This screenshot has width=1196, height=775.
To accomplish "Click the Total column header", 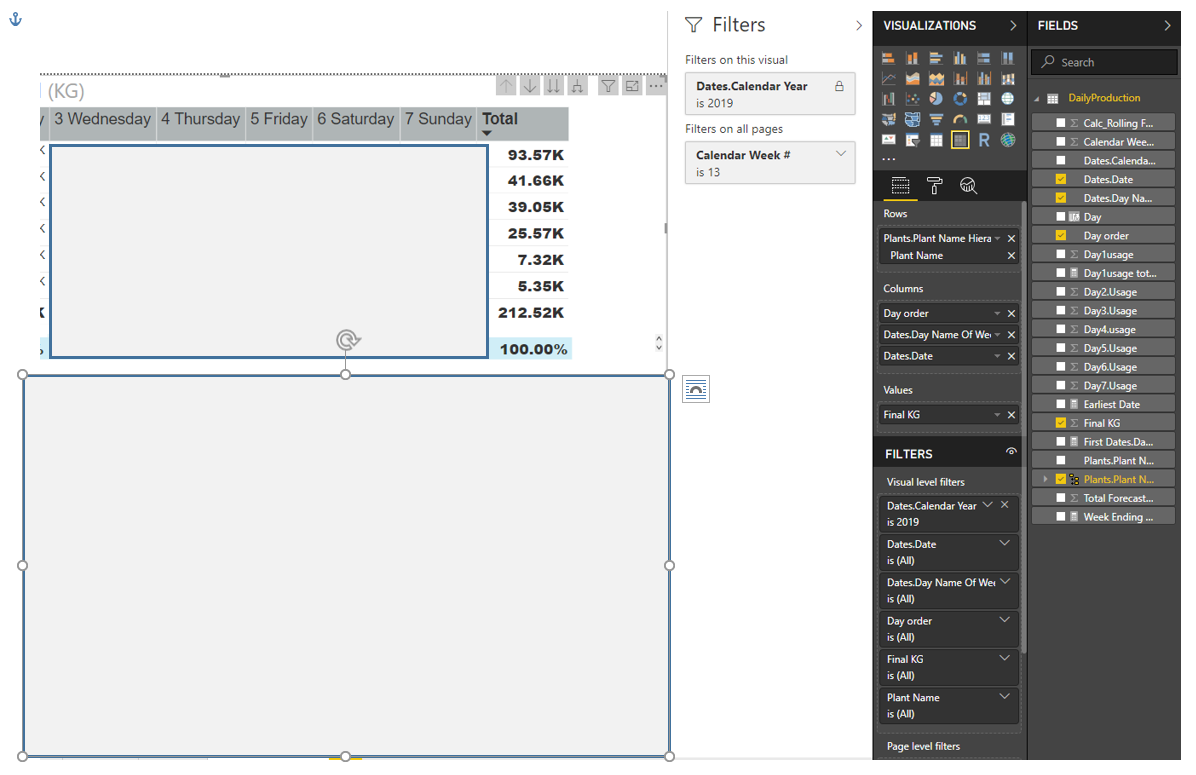I will click(500, 119).
